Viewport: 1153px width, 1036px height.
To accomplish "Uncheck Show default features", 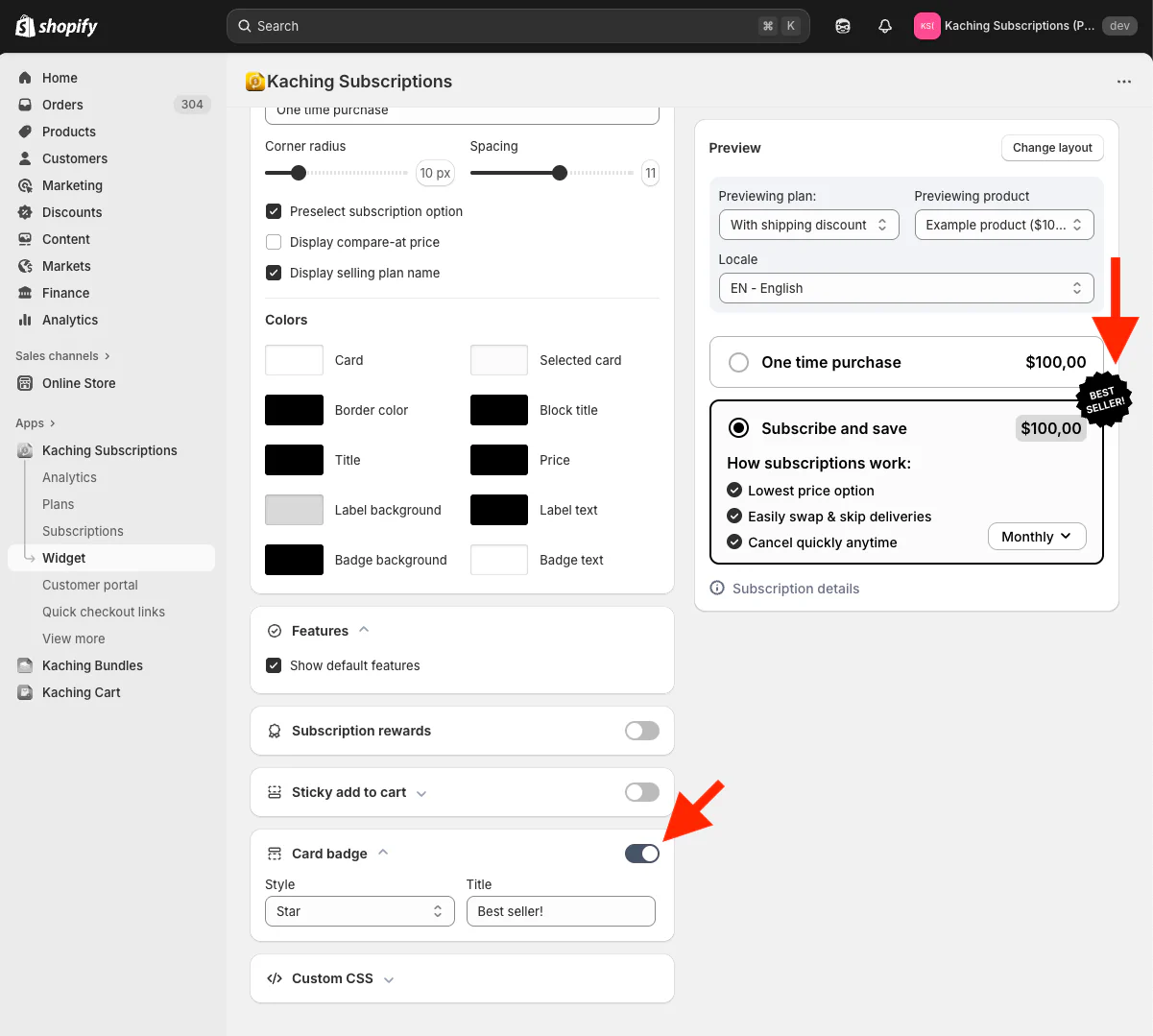I will [274, 665].
